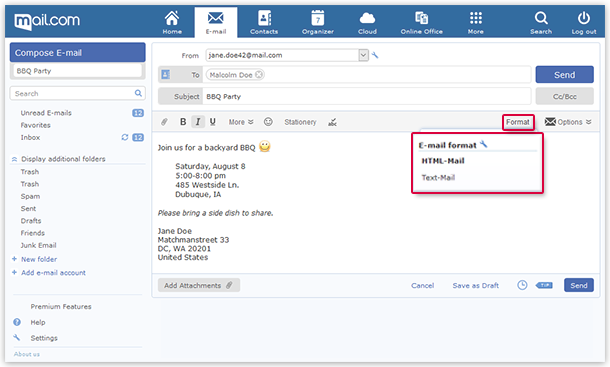610x367 pixels.
Task: Click the Cancel link
Action: tap(422, 285)
